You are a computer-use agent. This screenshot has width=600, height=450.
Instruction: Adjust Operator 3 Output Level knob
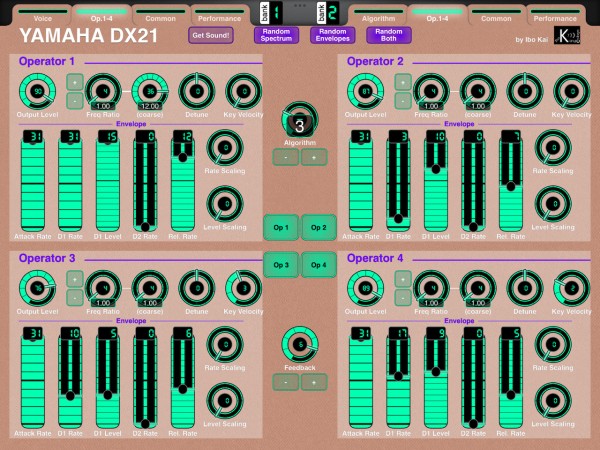tap(38, 289)
